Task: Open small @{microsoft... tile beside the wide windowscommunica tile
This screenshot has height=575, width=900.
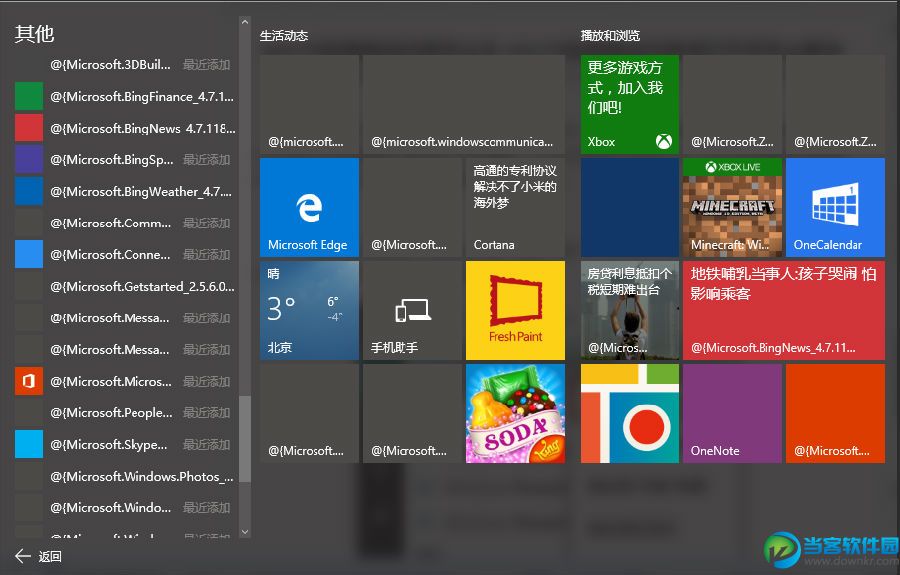Action: tap(309, 104)
